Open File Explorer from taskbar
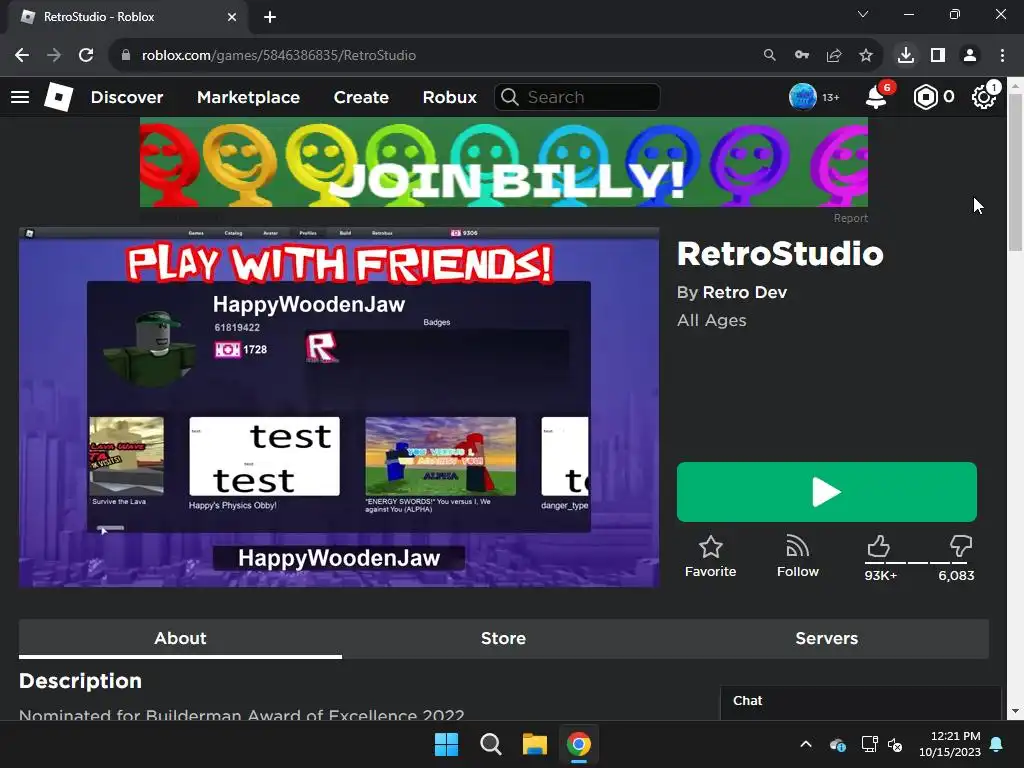The width and height of the screenshot is (1024, 768). coord(534,744)
